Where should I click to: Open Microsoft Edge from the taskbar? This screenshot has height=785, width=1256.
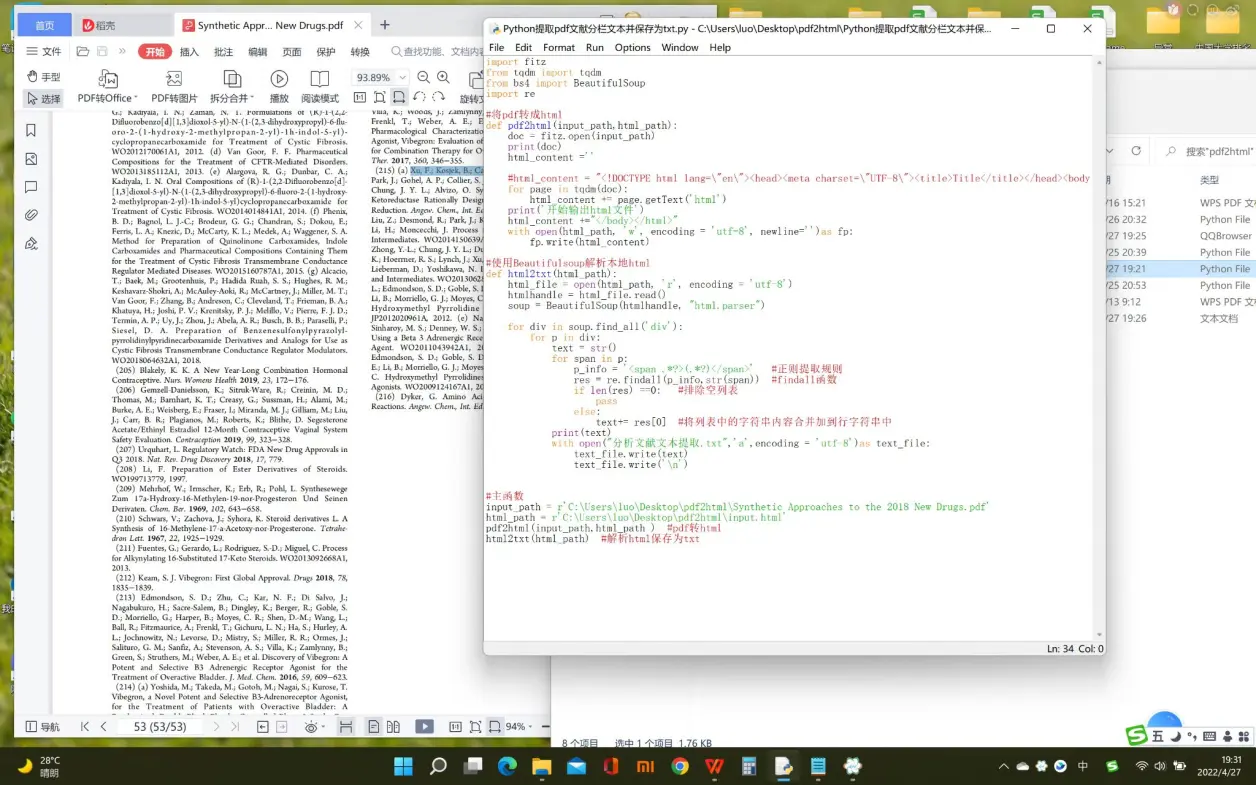click(x=507, y=767)
